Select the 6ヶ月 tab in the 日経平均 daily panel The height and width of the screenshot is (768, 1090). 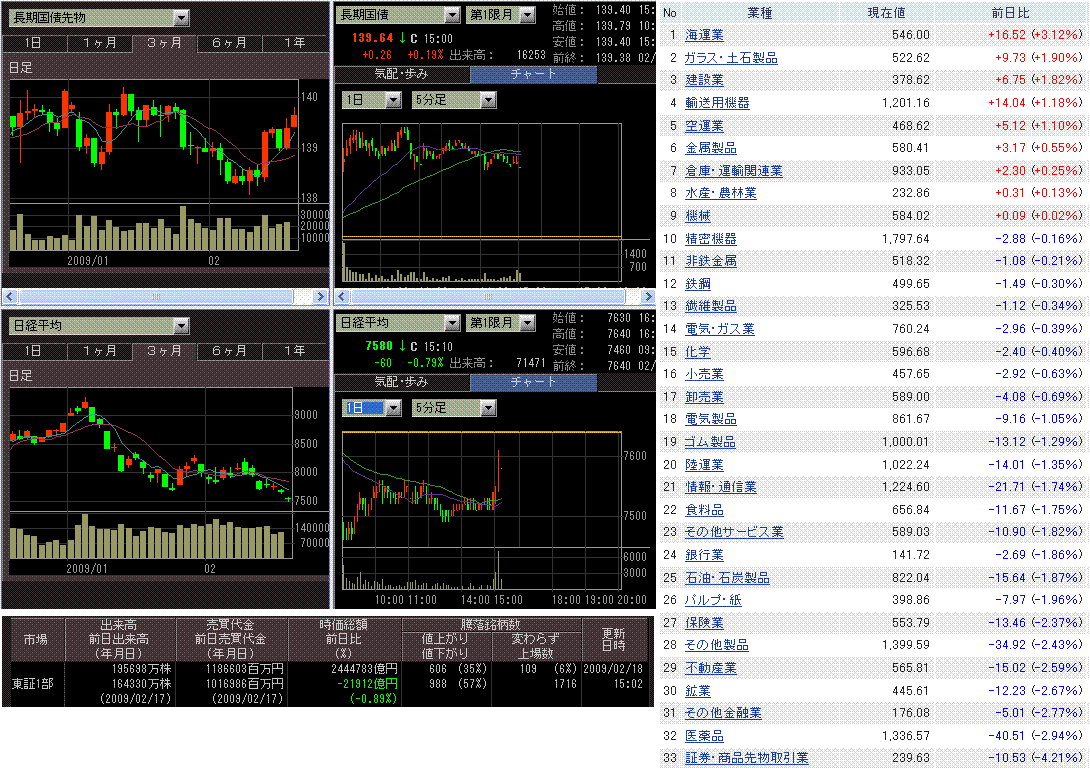tap(229, 351)
